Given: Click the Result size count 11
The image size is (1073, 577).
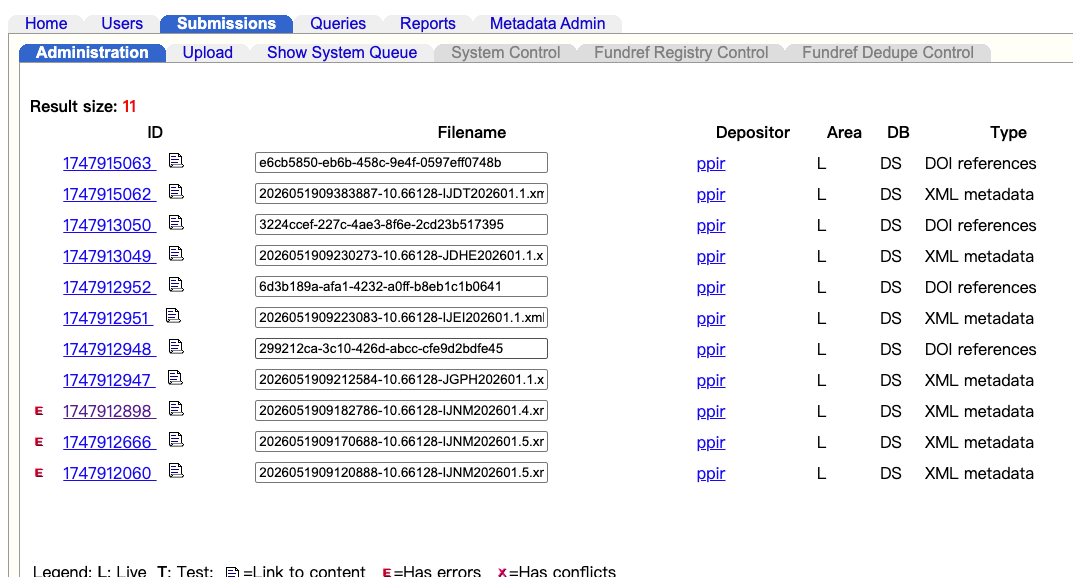Looking at the screenshot, I should tap(129, 107).
